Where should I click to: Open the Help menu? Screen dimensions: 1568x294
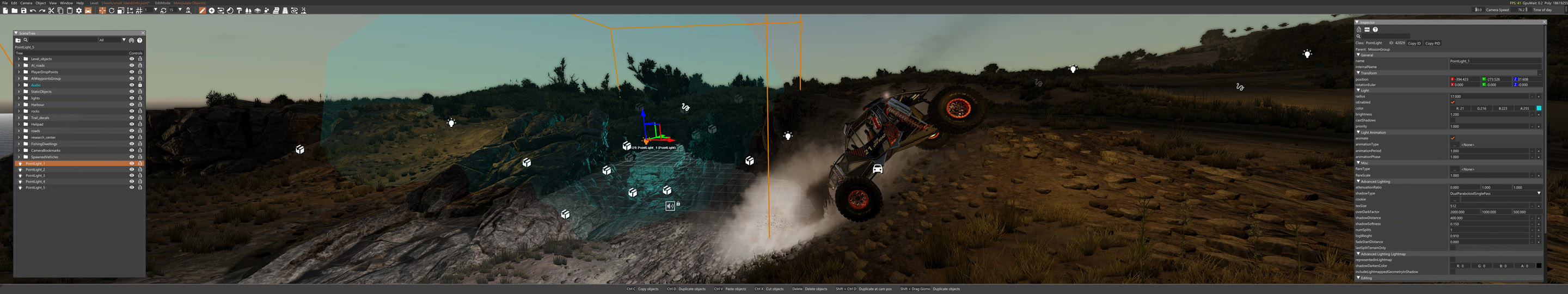tap(79, 3)
